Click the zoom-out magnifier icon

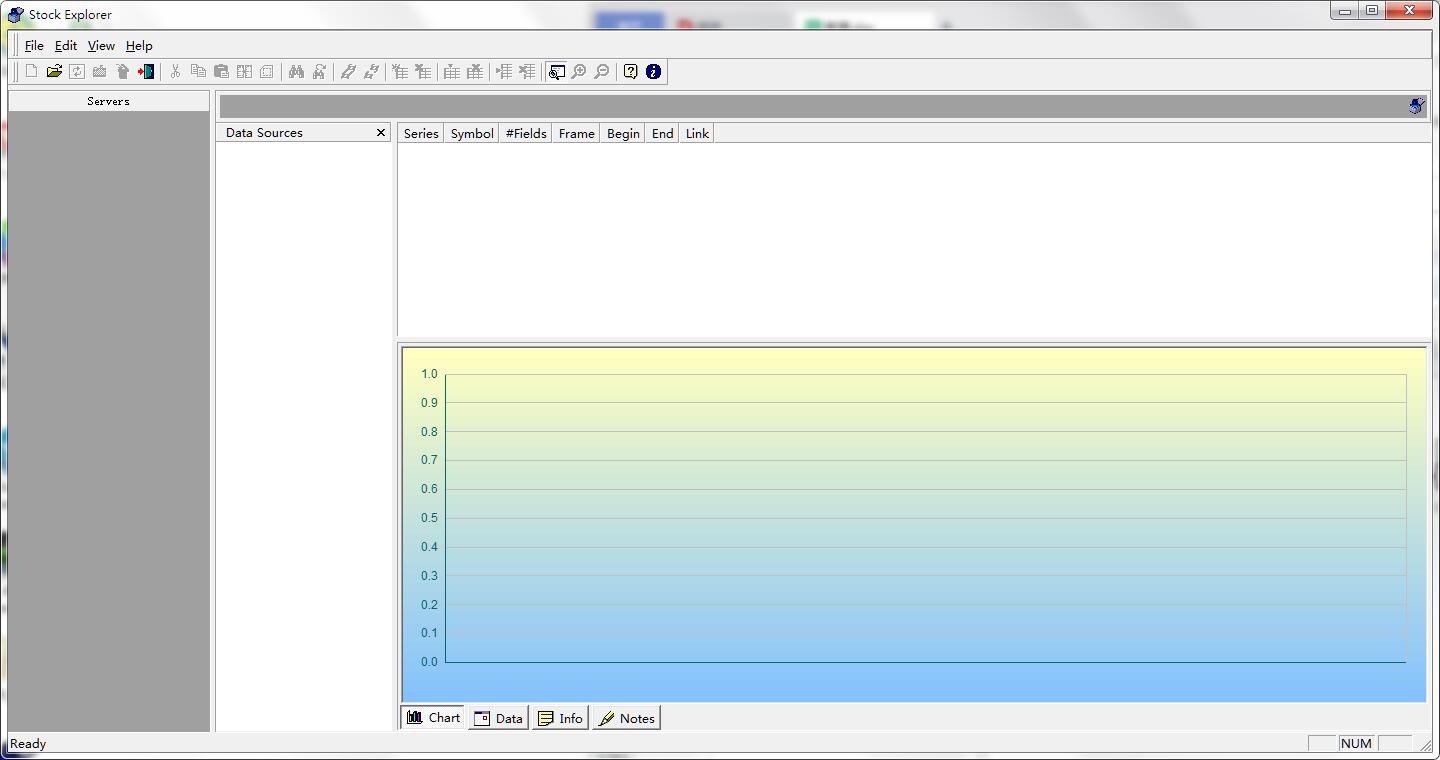[x=602, y=72]
